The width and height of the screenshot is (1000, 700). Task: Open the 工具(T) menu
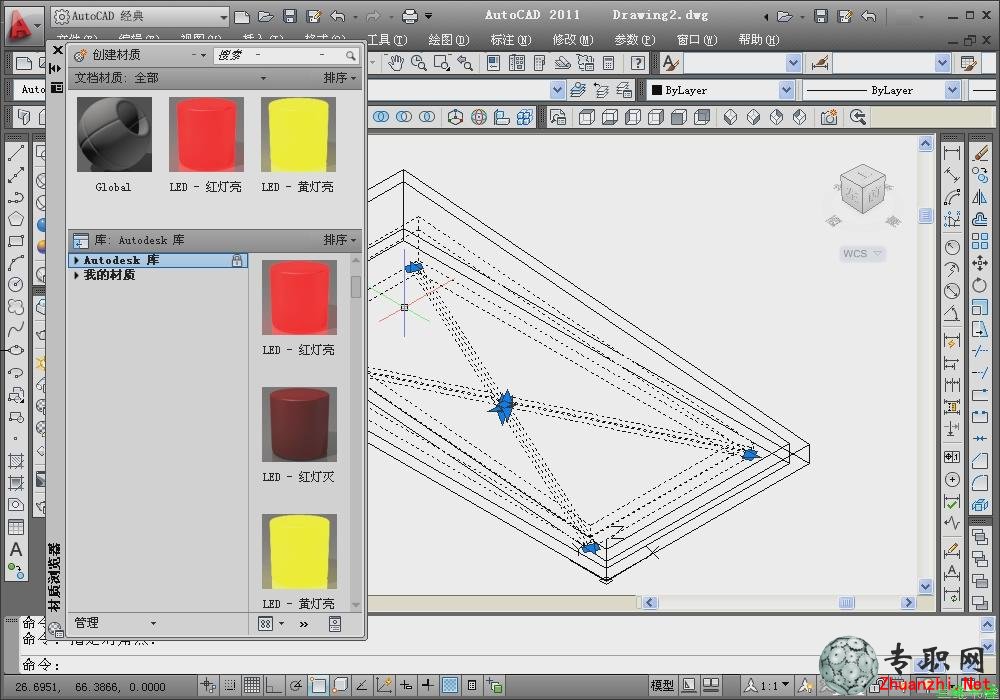pos(387,40)
